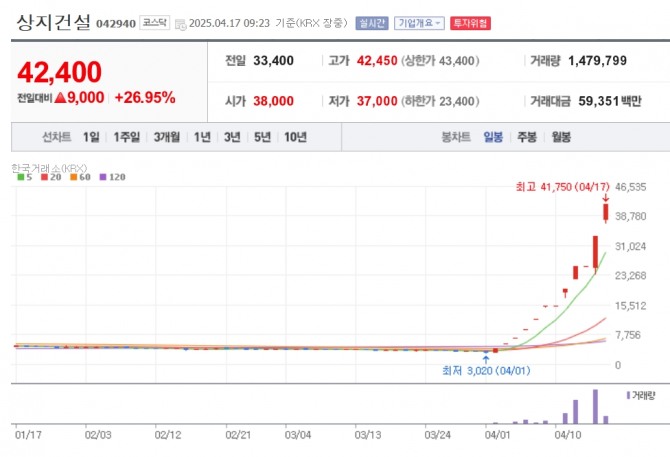Show the 1년 line chart
Screen dimensions: 670x457
click(203, 137)
